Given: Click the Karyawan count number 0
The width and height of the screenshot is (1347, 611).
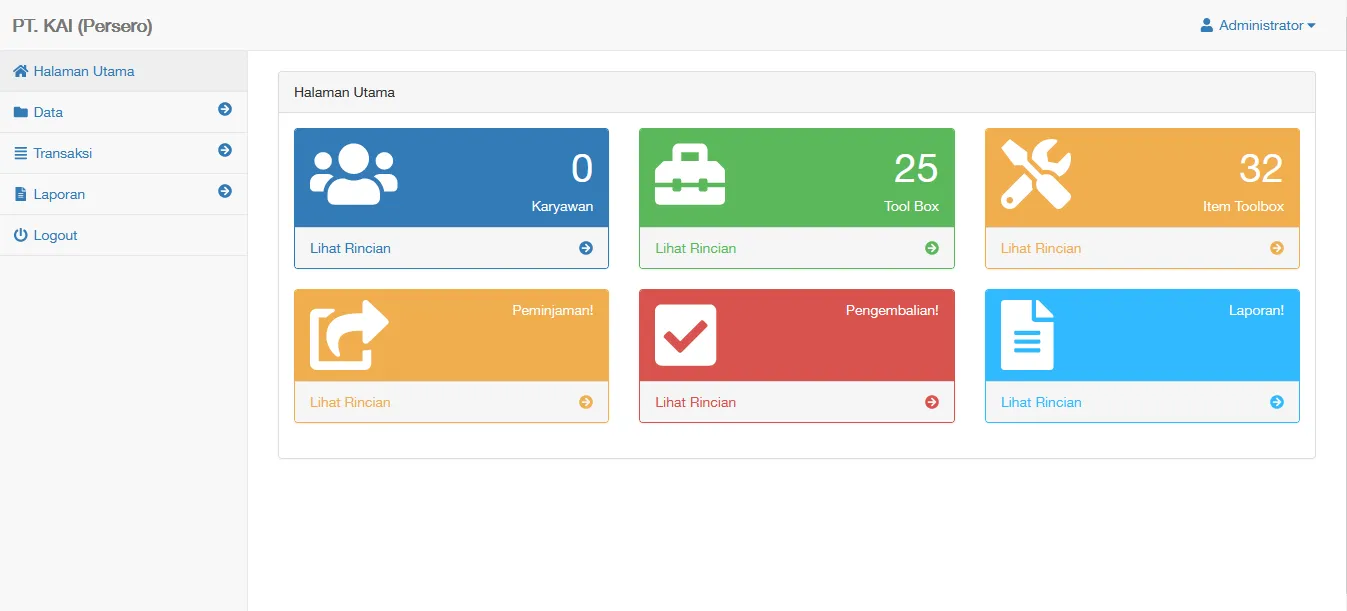Looking at the screenshot, I should 581,168.
